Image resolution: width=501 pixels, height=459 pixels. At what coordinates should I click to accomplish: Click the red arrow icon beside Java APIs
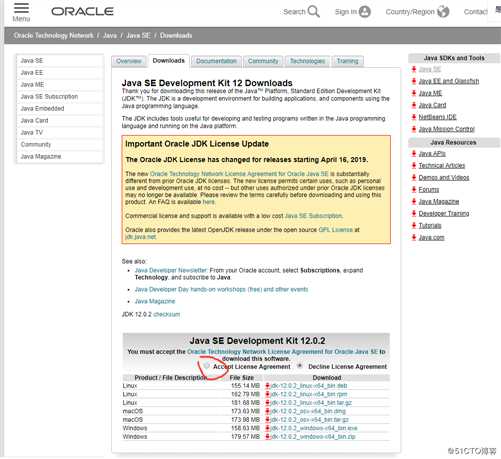point(414,153)
